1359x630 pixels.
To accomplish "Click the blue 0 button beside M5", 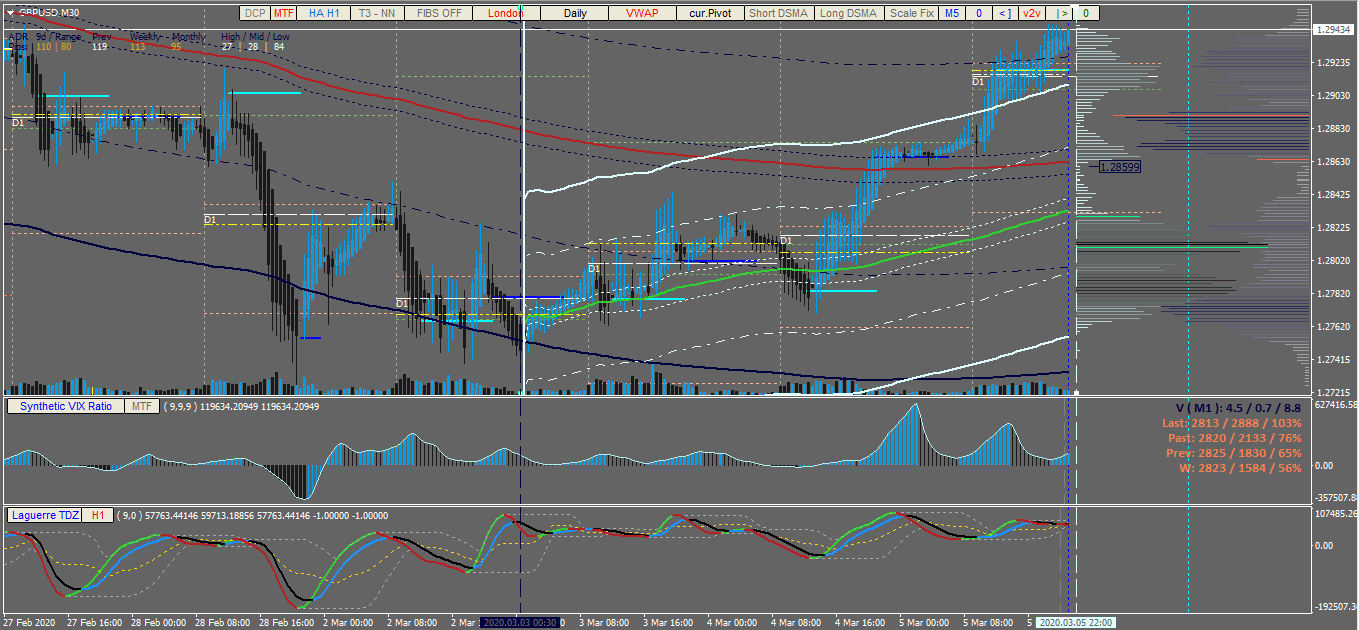I will (980, 13).
